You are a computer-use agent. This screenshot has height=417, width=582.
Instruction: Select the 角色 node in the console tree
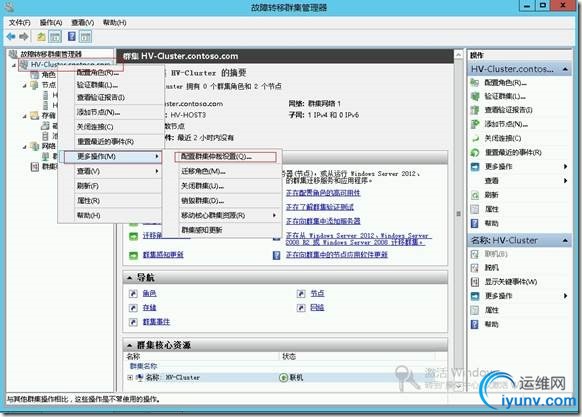(48, 75)
